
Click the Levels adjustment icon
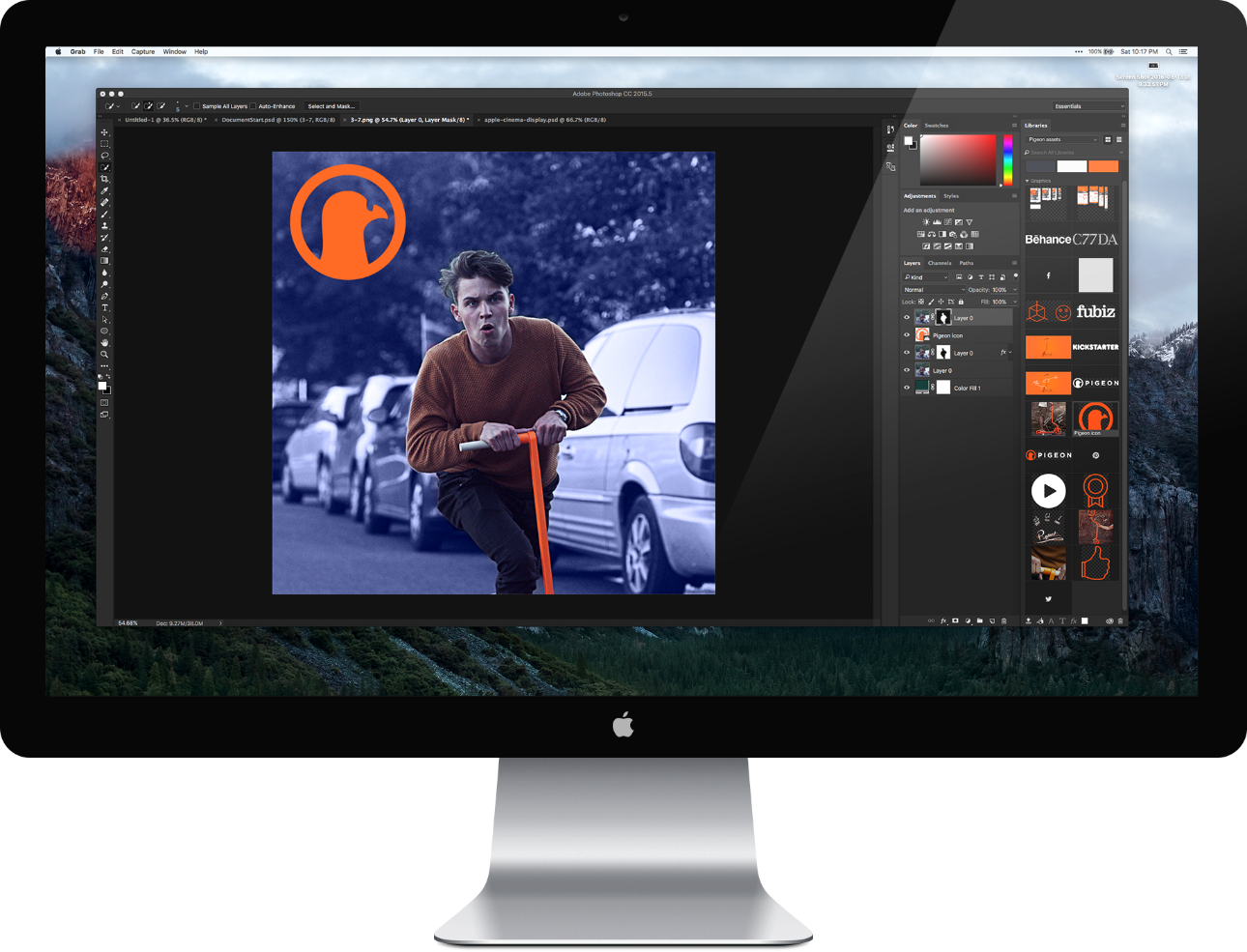[937, 222]
